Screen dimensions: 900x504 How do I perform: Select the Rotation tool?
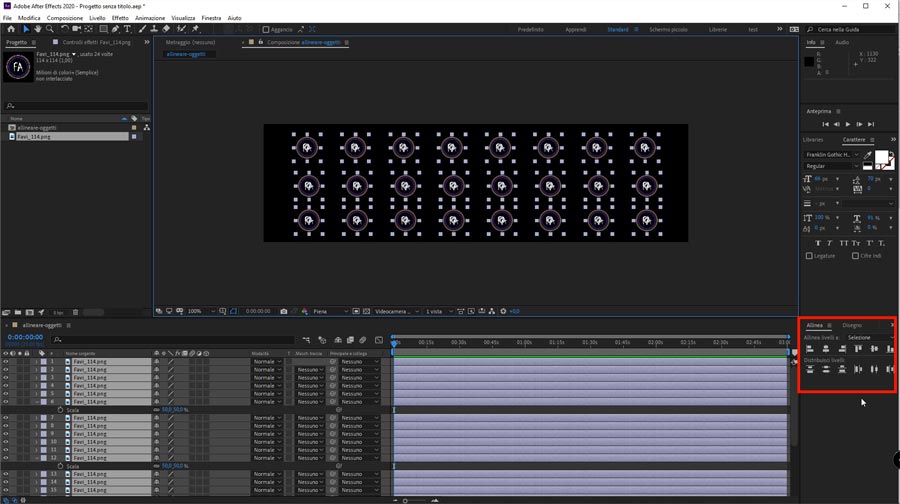click(64, 29)
